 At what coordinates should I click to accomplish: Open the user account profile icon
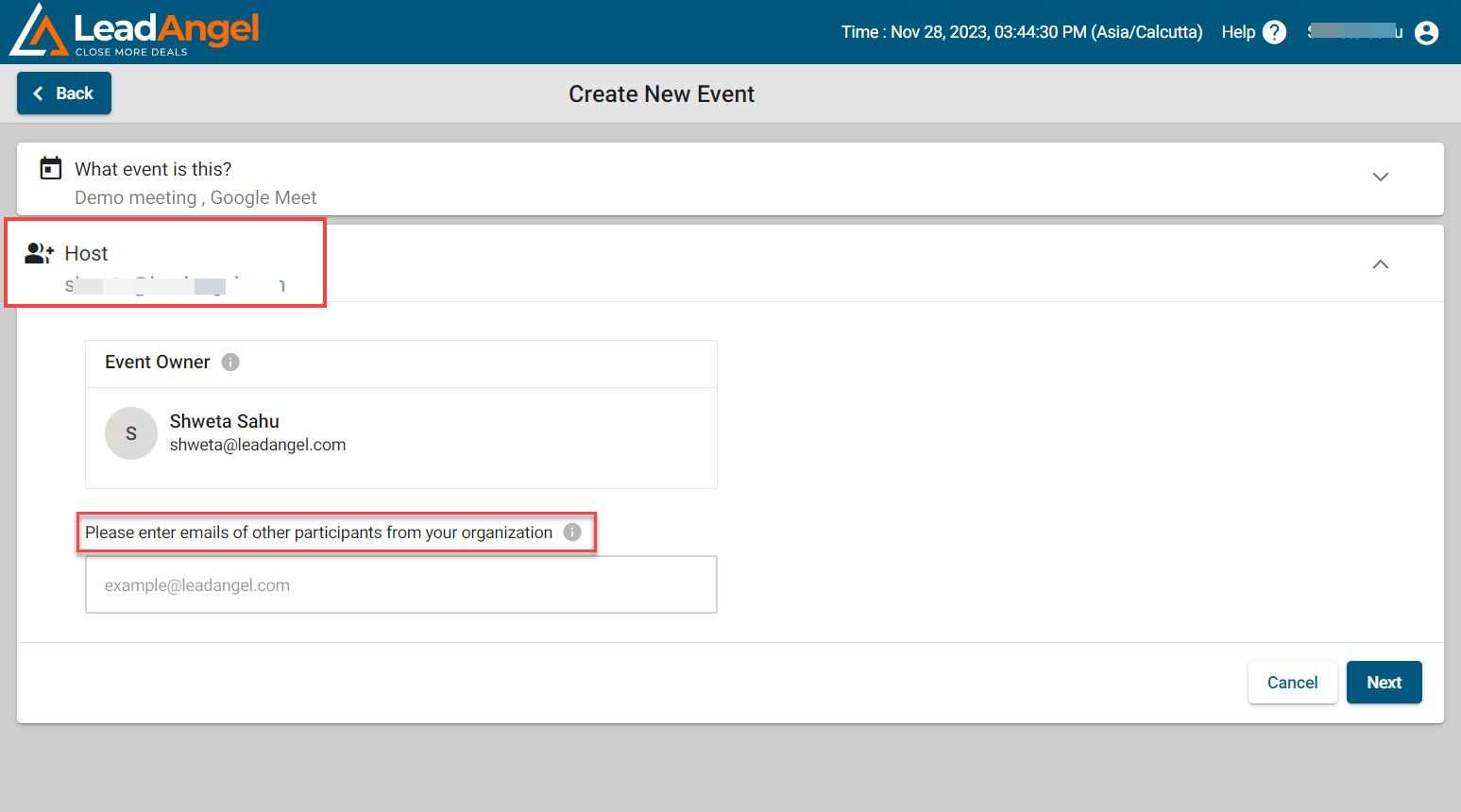pyautogui.click(x=1426, y=33)
